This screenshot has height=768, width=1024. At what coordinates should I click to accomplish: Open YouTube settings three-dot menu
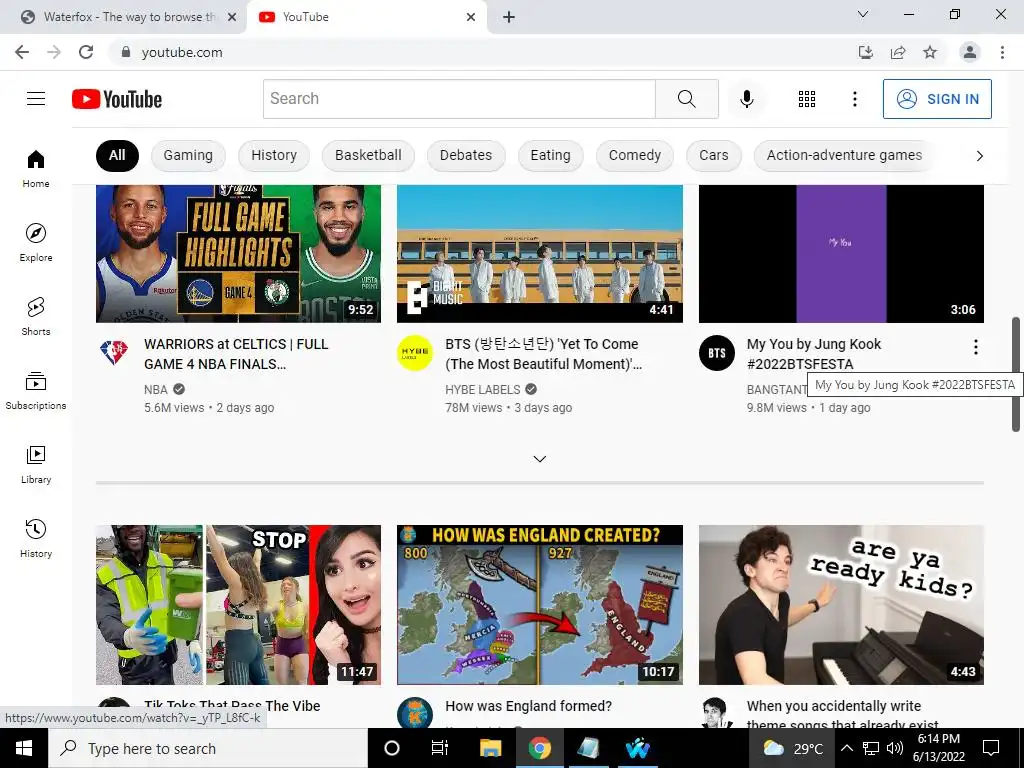(x=854, y=99)
